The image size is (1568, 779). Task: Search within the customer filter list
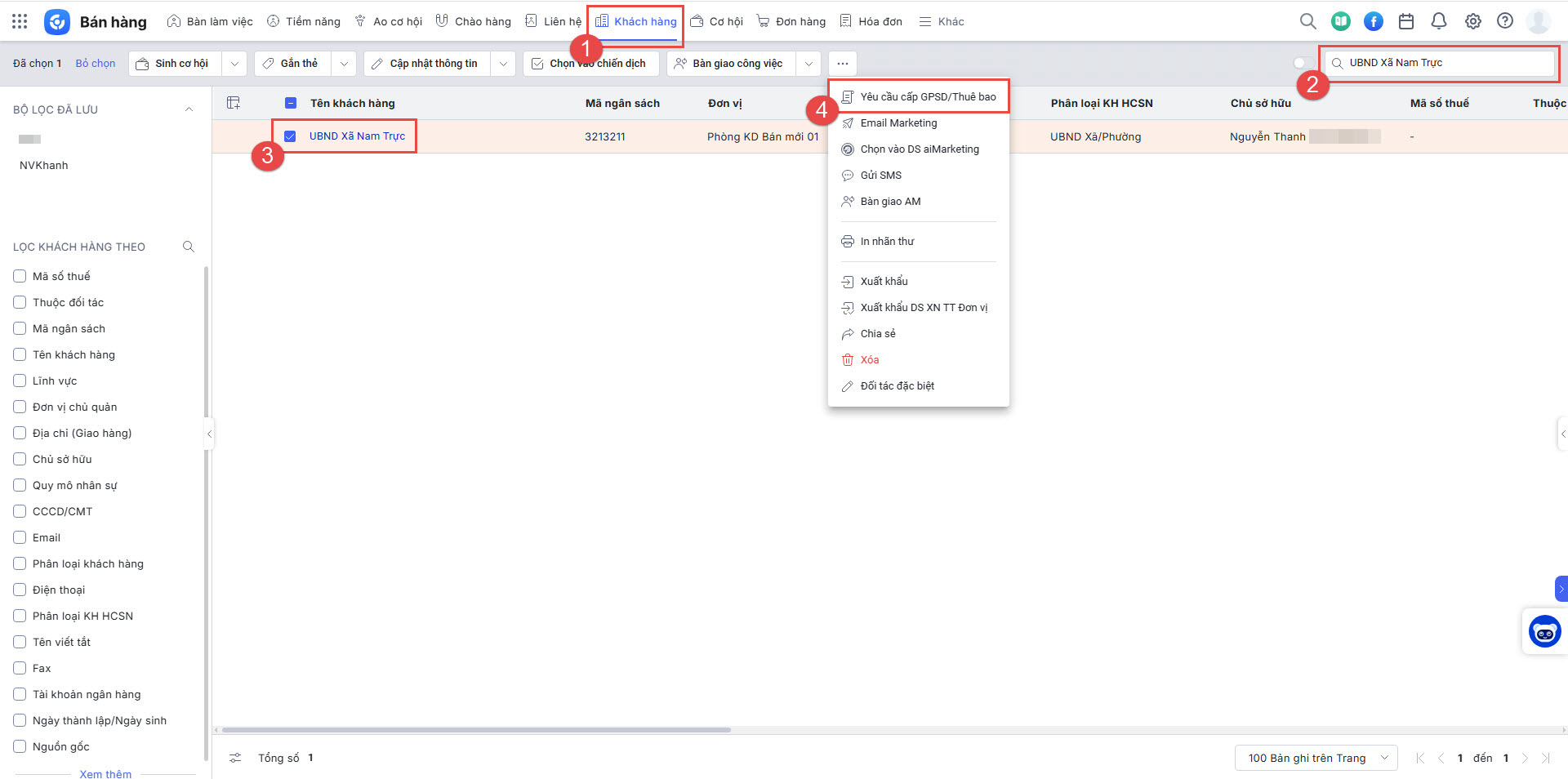pyautogui.click(x=189, y=247)
